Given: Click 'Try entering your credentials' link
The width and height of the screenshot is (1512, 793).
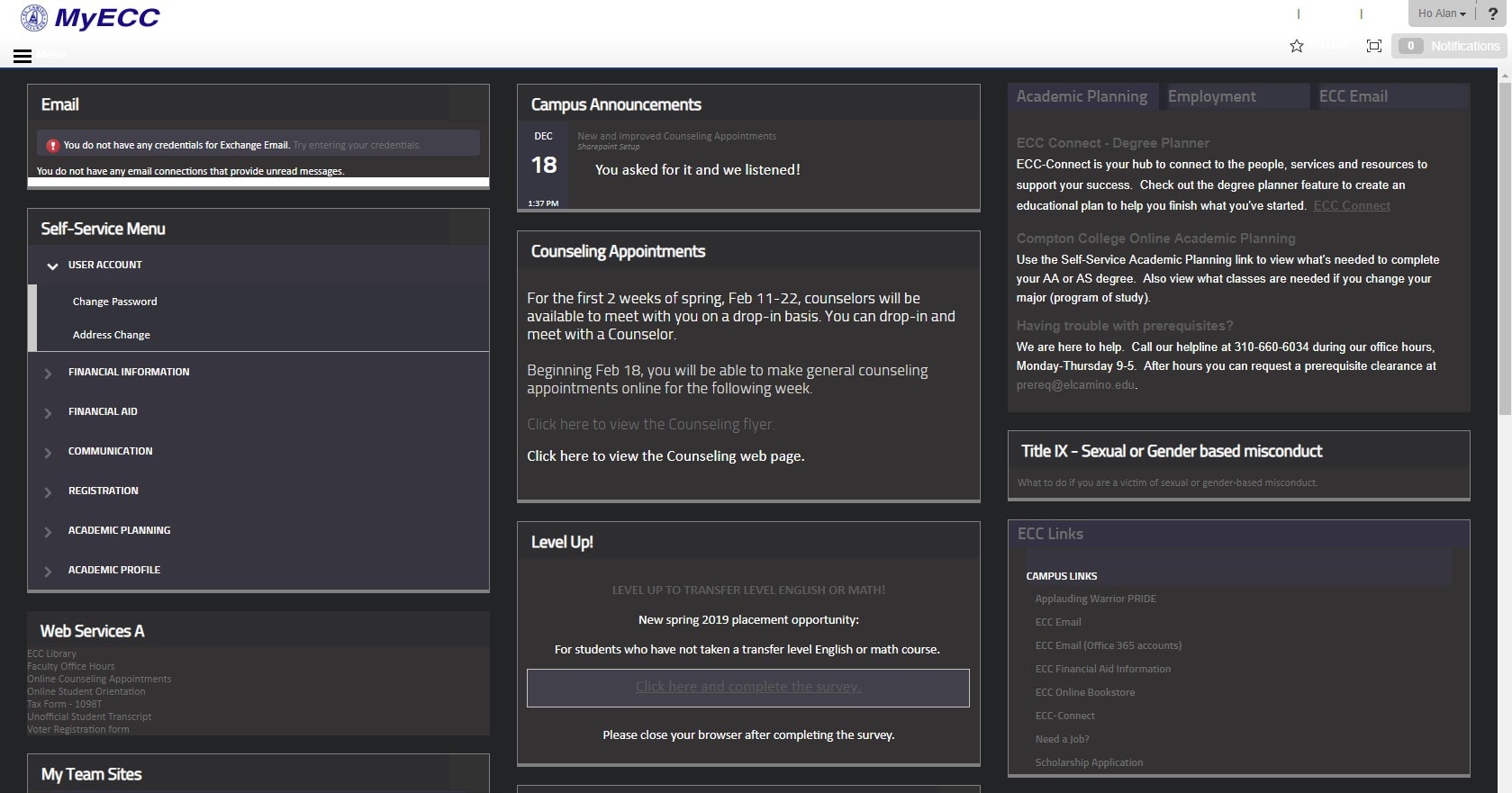Looking at the screenshot, I should [357, 145].
